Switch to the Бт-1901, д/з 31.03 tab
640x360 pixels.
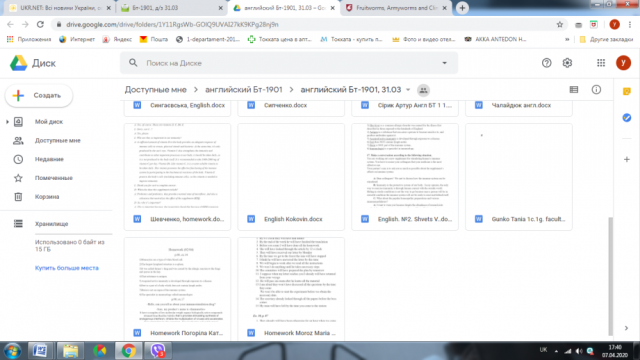[x=171, y=8]
